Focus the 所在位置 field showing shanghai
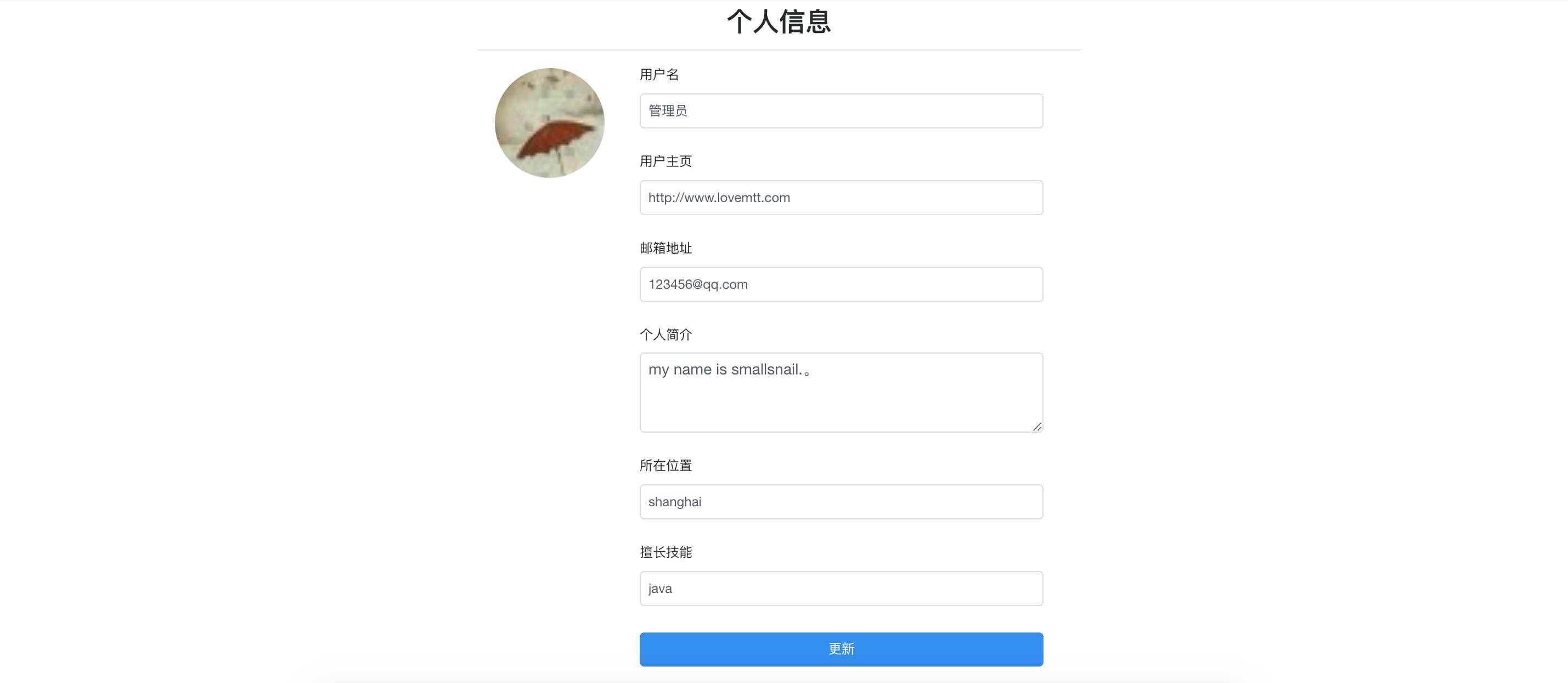 point(841,501)
